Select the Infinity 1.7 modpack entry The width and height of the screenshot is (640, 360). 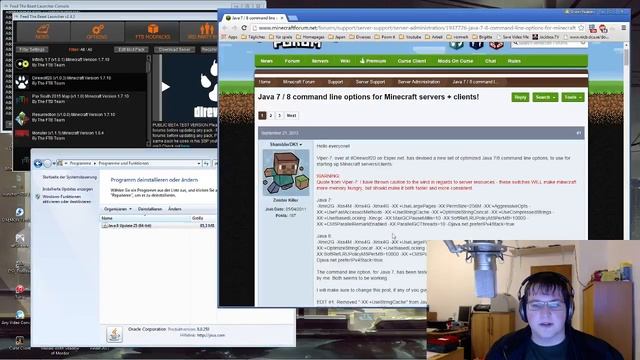pyautogui.click(x=81, y=62)
